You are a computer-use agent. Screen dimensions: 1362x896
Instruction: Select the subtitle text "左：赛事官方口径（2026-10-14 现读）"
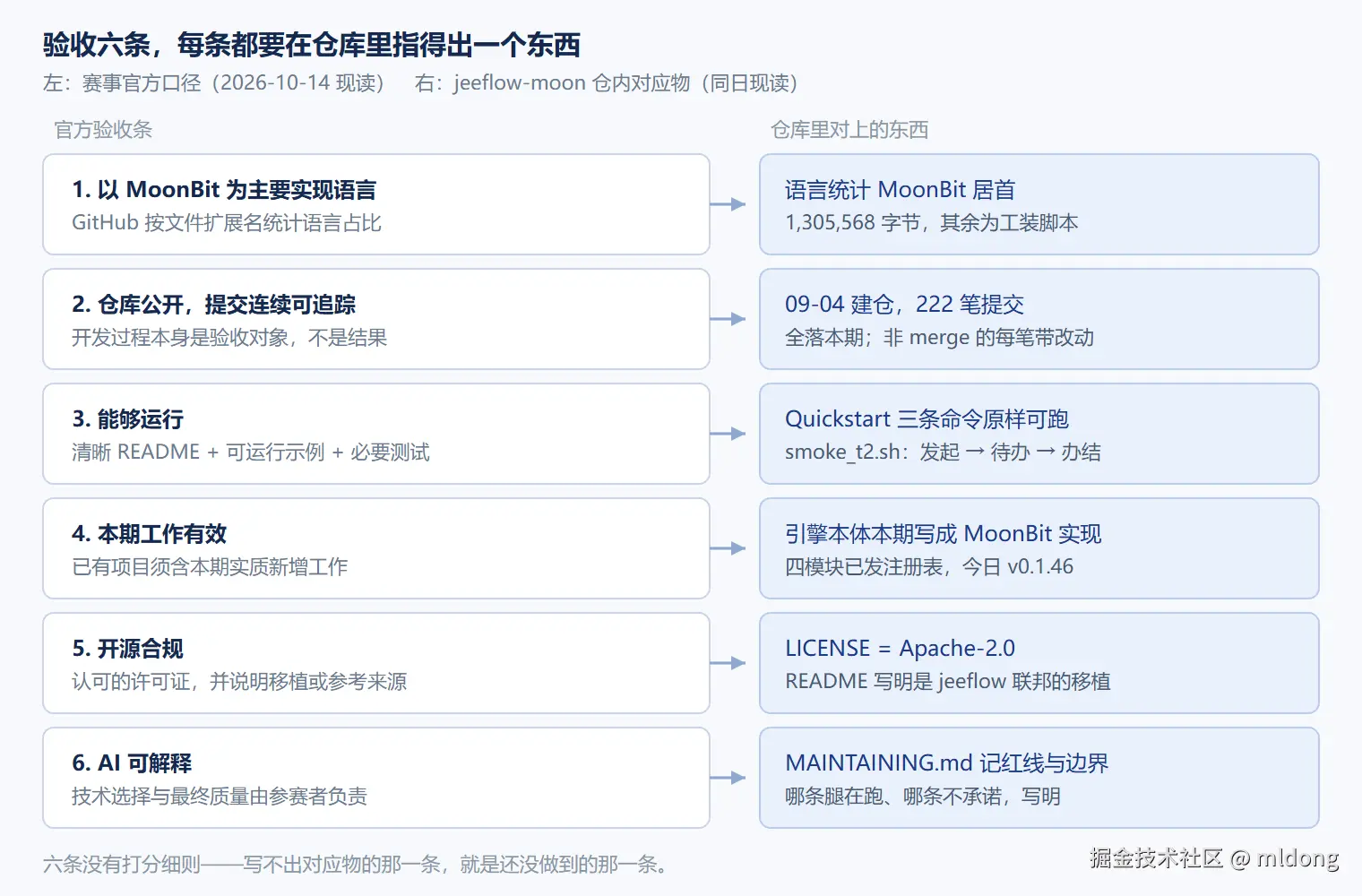pyautogui.click(x=213, y=83)
